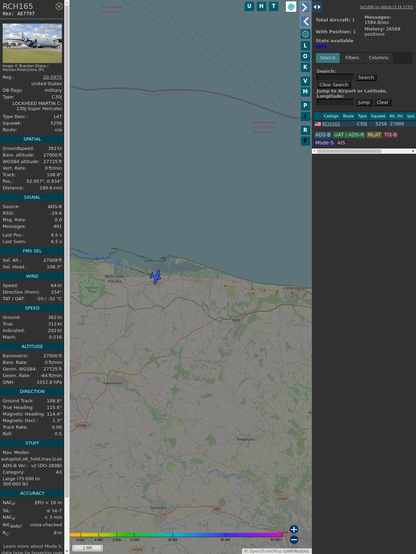This screenshot has width=416, height=554.
Task: Toggle the ADS-B source legend label
Action: (x=323, y=135)
